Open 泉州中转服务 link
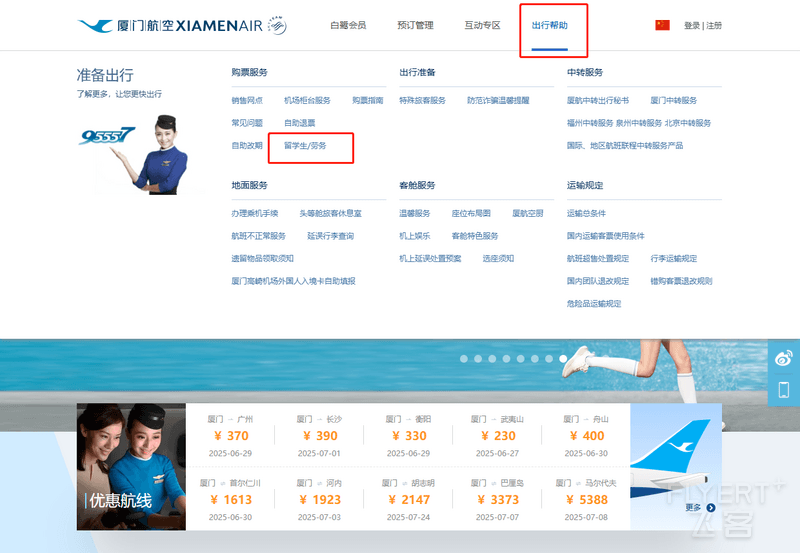This screenshot has width=800, height=553. [639, 123]
